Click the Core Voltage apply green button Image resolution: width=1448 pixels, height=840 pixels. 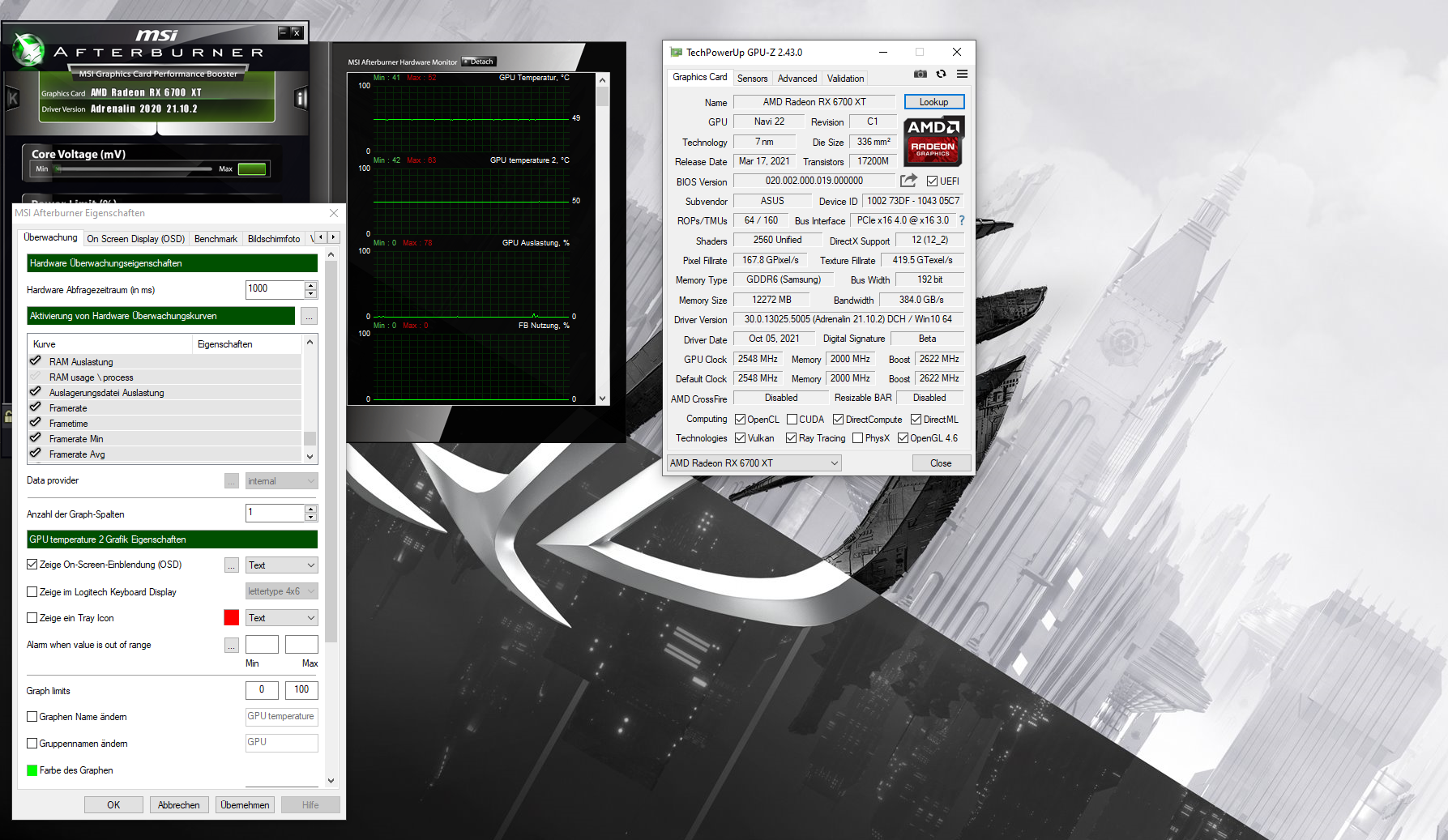coord(252,169)
